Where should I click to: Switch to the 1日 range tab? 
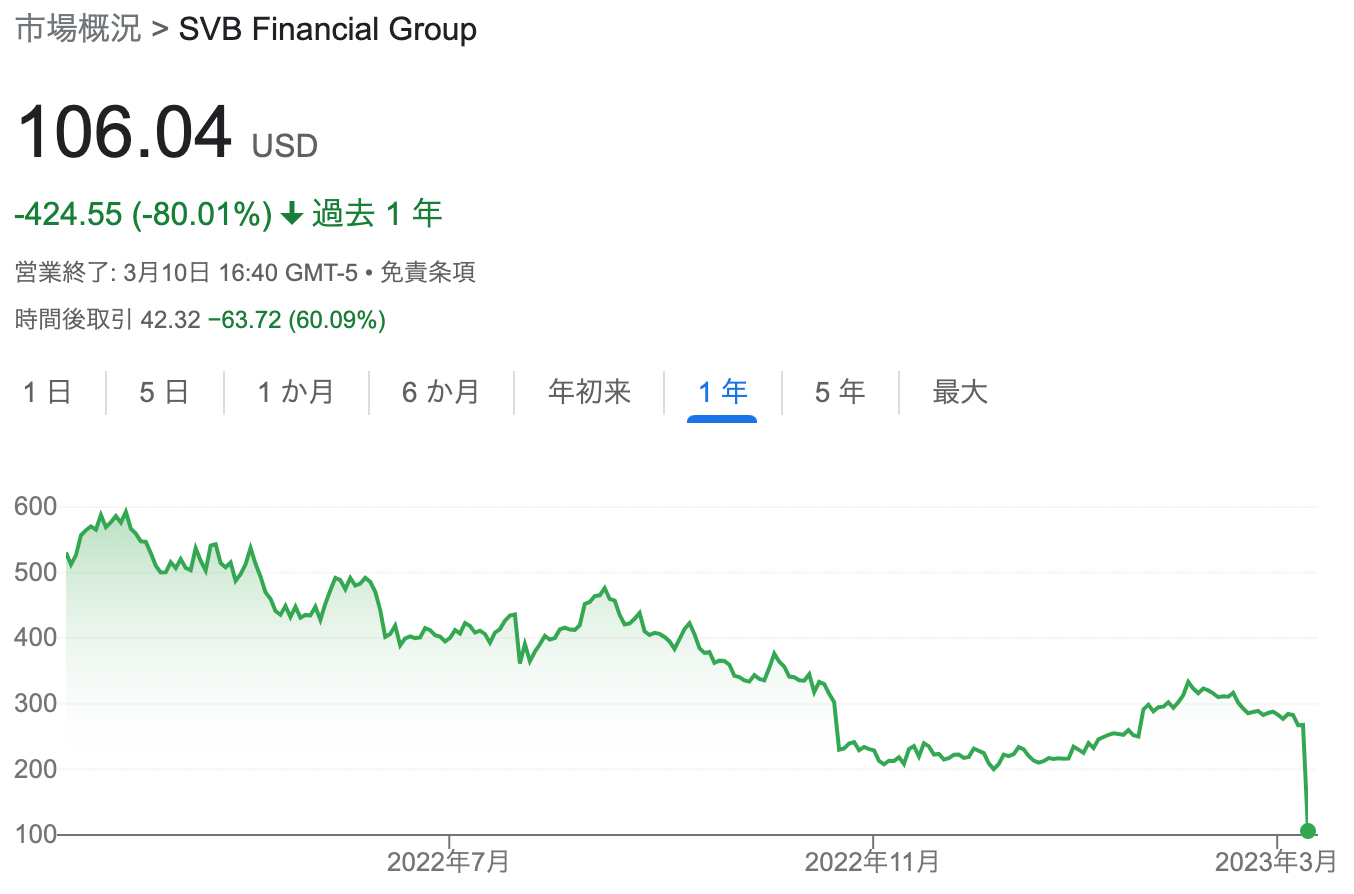tap(47, 392)
